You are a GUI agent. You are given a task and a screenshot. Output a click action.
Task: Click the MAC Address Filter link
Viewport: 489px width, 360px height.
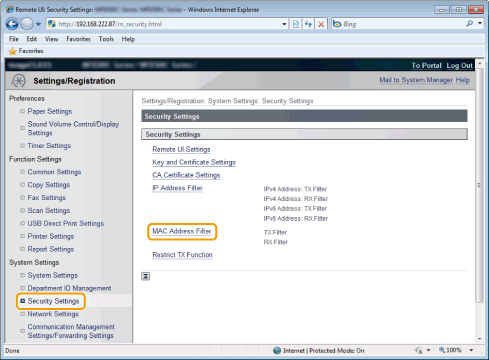[182, 231]
